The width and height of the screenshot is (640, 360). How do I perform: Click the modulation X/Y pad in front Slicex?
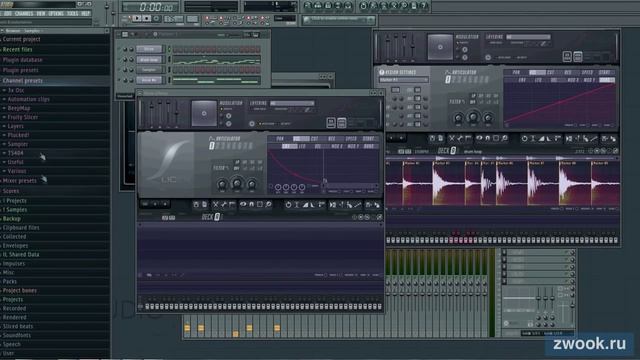pos(204,113)
